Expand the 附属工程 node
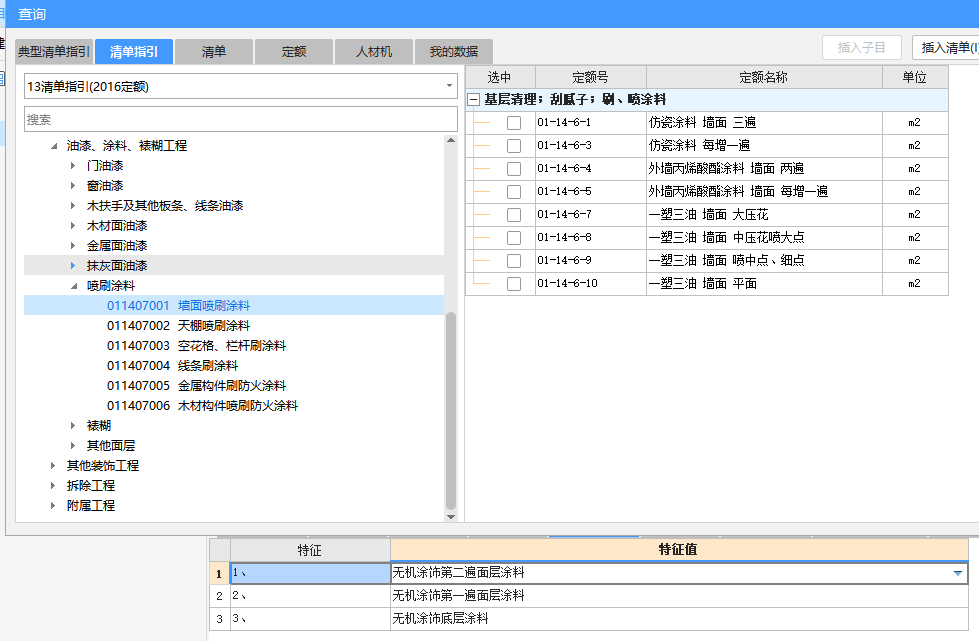The height and width of the screenshot is (641, 979). click(53, 506)
